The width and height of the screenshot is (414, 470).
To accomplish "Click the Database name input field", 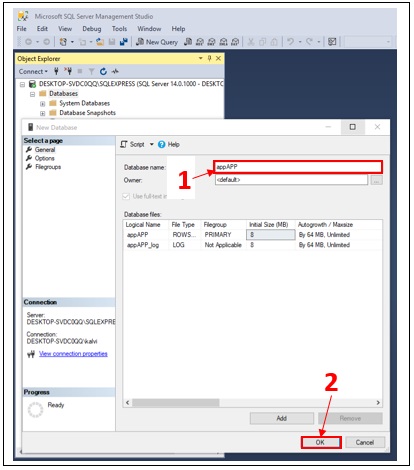I will coord(298,167).
